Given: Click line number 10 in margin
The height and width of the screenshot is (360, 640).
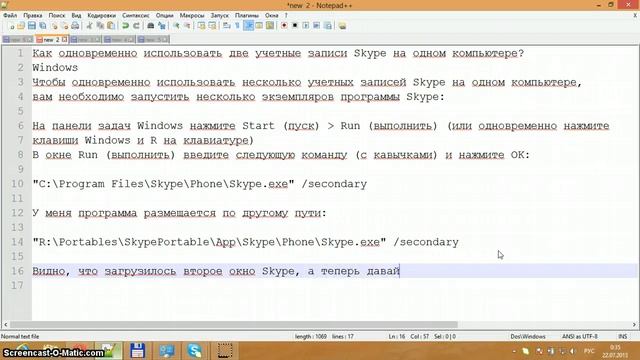Looking at the screenshot, I should (18, 184).
